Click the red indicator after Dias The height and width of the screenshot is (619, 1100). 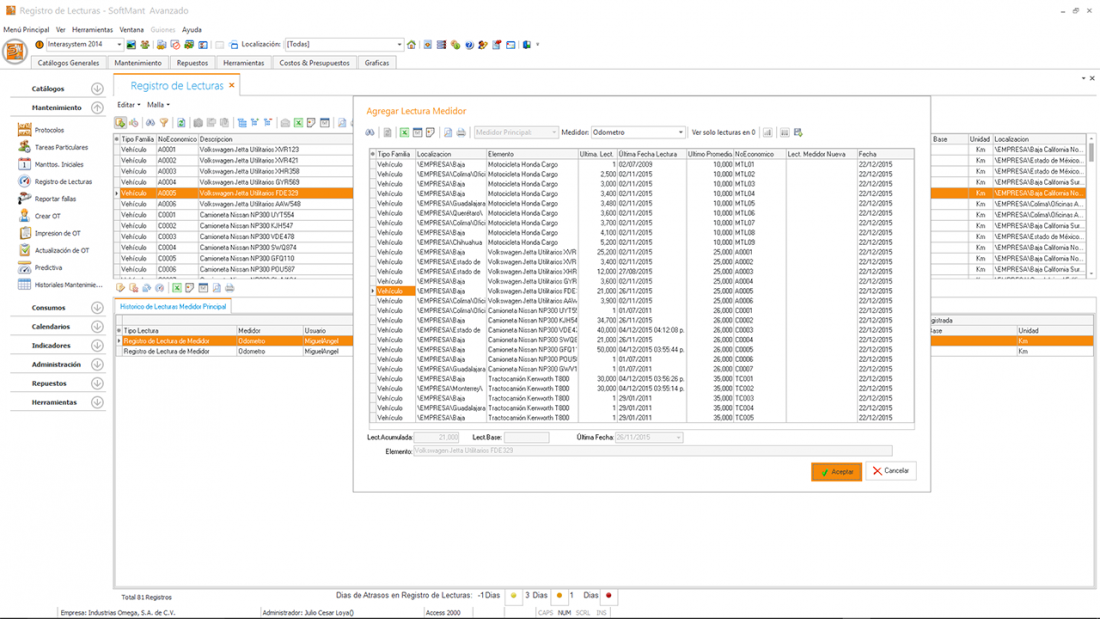coord(608,596)
